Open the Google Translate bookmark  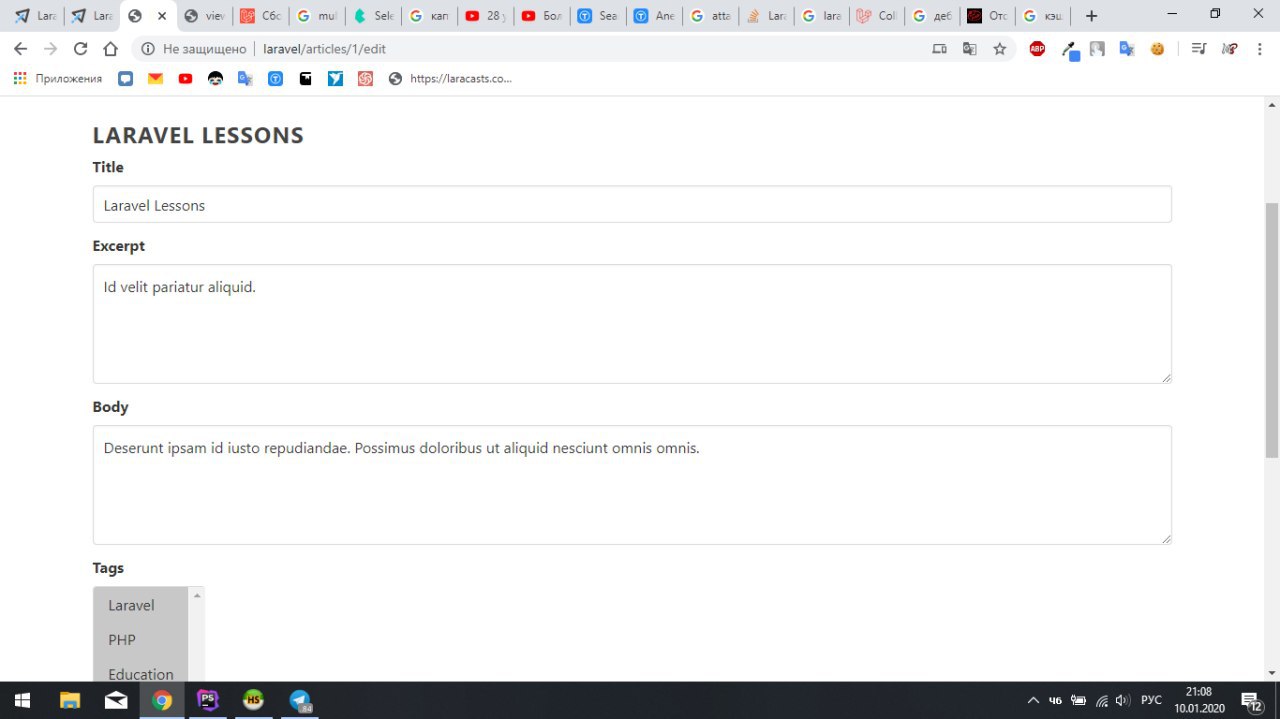coord(245,79)
